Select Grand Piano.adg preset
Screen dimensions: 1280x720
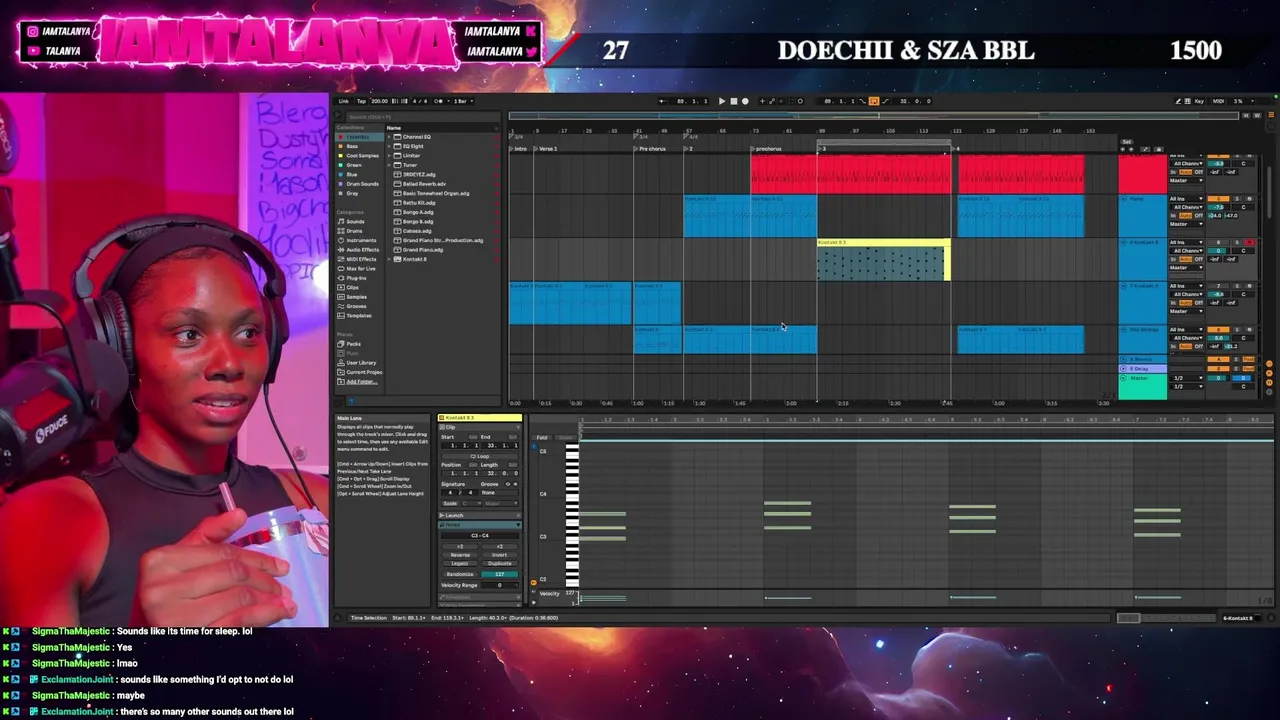(x=425, y=250)
